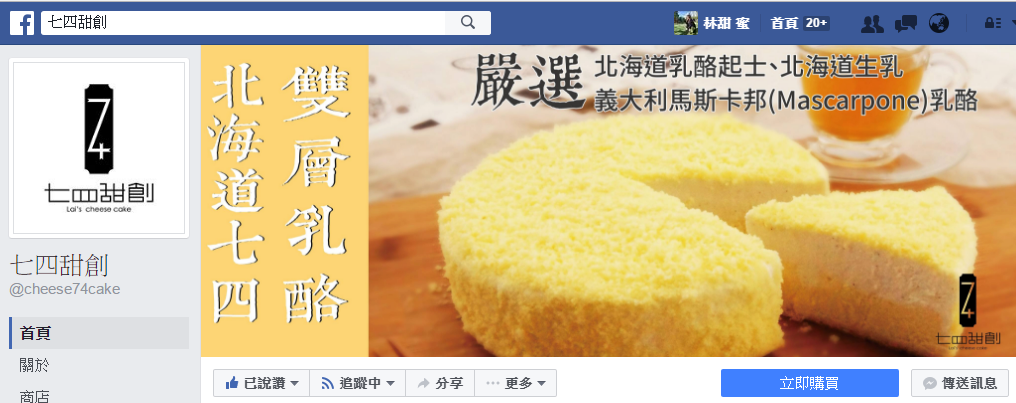Open 商店 in the page sidebar
The image size is (1016, 403).
tap(99, 395)
